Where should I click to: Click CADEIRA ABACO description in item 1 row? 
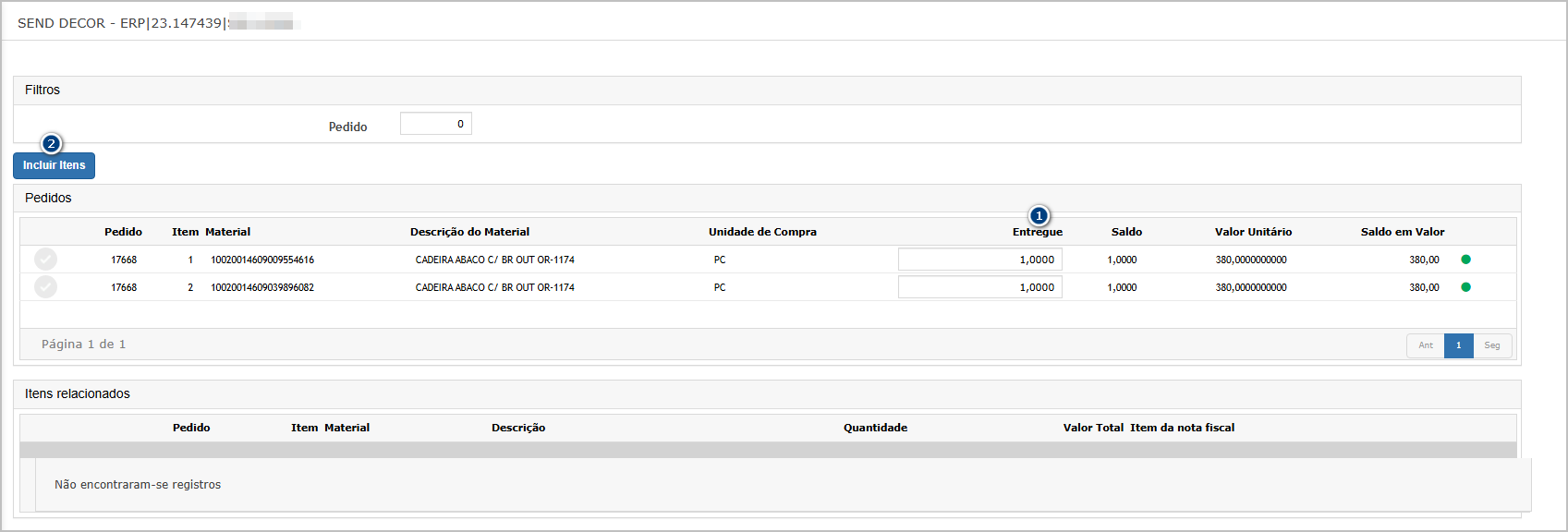494,260
